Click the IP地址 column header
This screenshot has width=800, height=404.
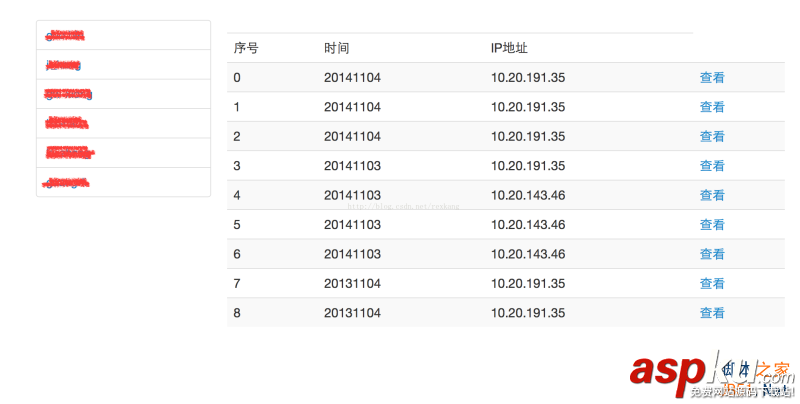(x=509, y=48)
